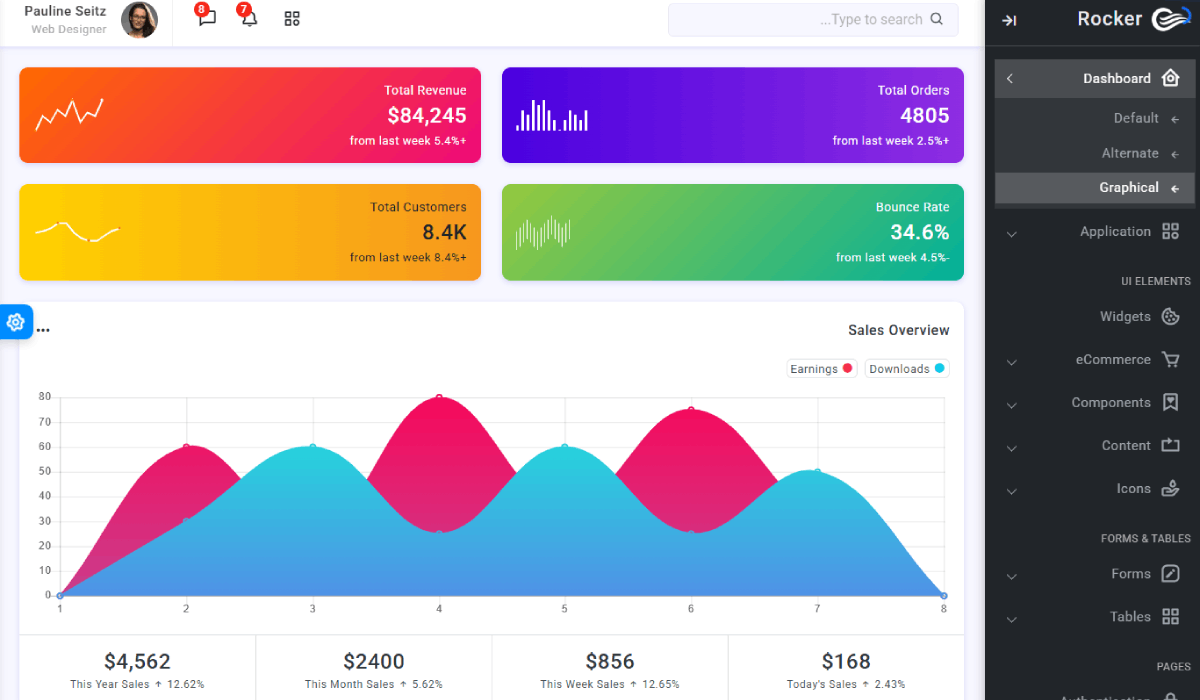The height and width of the screenshot is (700, 1200).
Task: Click the Total Revenue line sparkline
Action: point(69,114)
